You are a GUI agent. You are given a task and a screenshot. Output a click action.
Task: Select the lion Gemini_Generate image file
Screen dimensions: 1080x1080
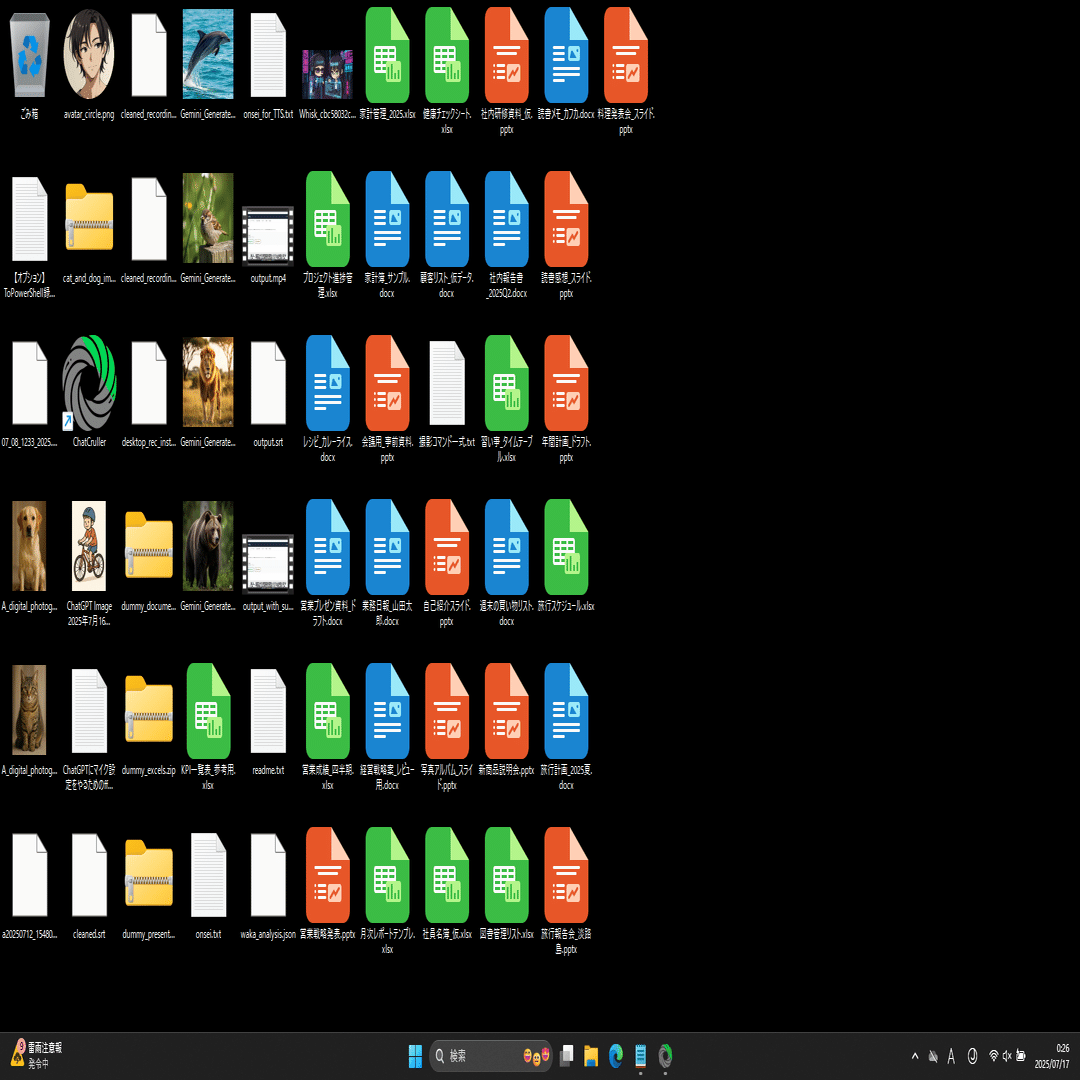click(x=208, y=382)
